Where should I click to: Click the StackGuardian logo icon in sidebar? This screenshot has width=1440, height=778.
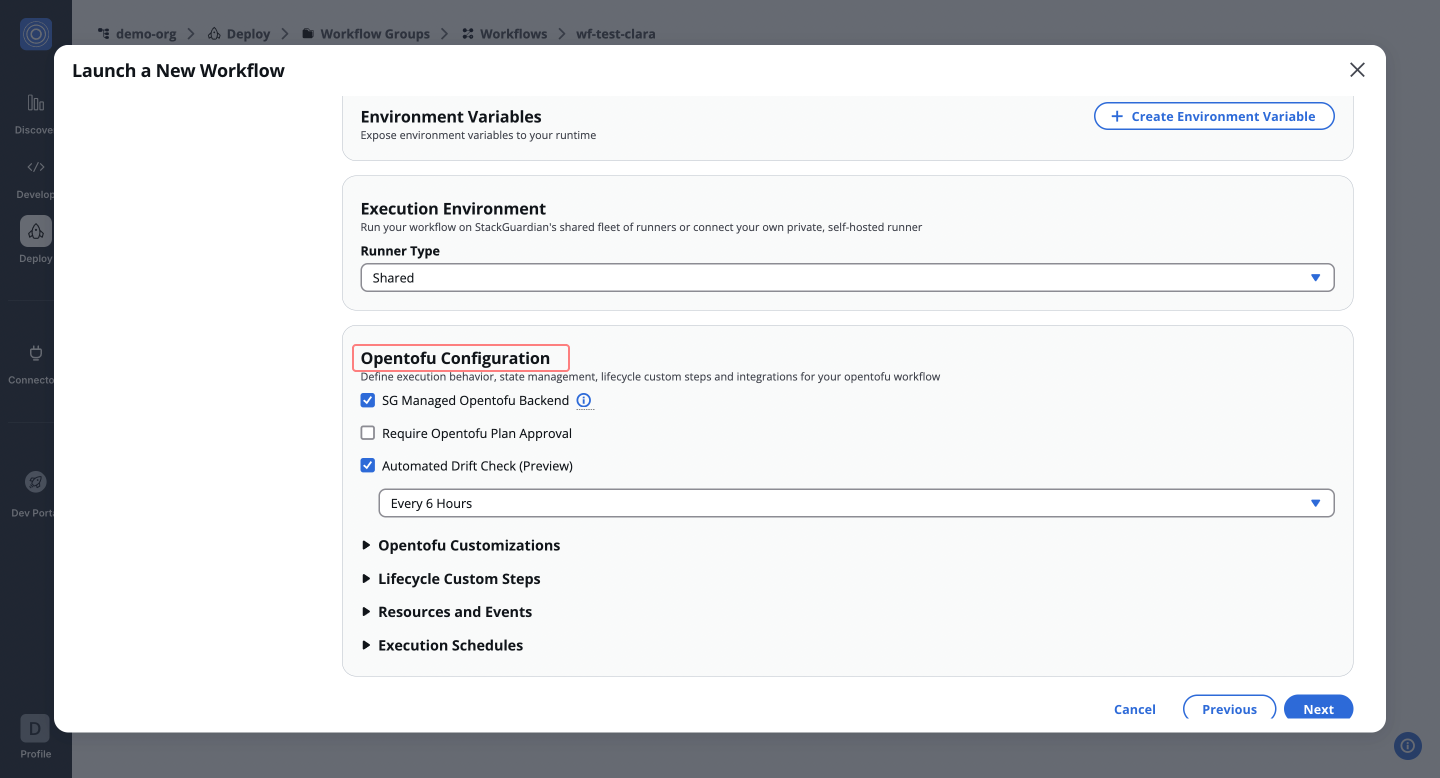(36, 34)
